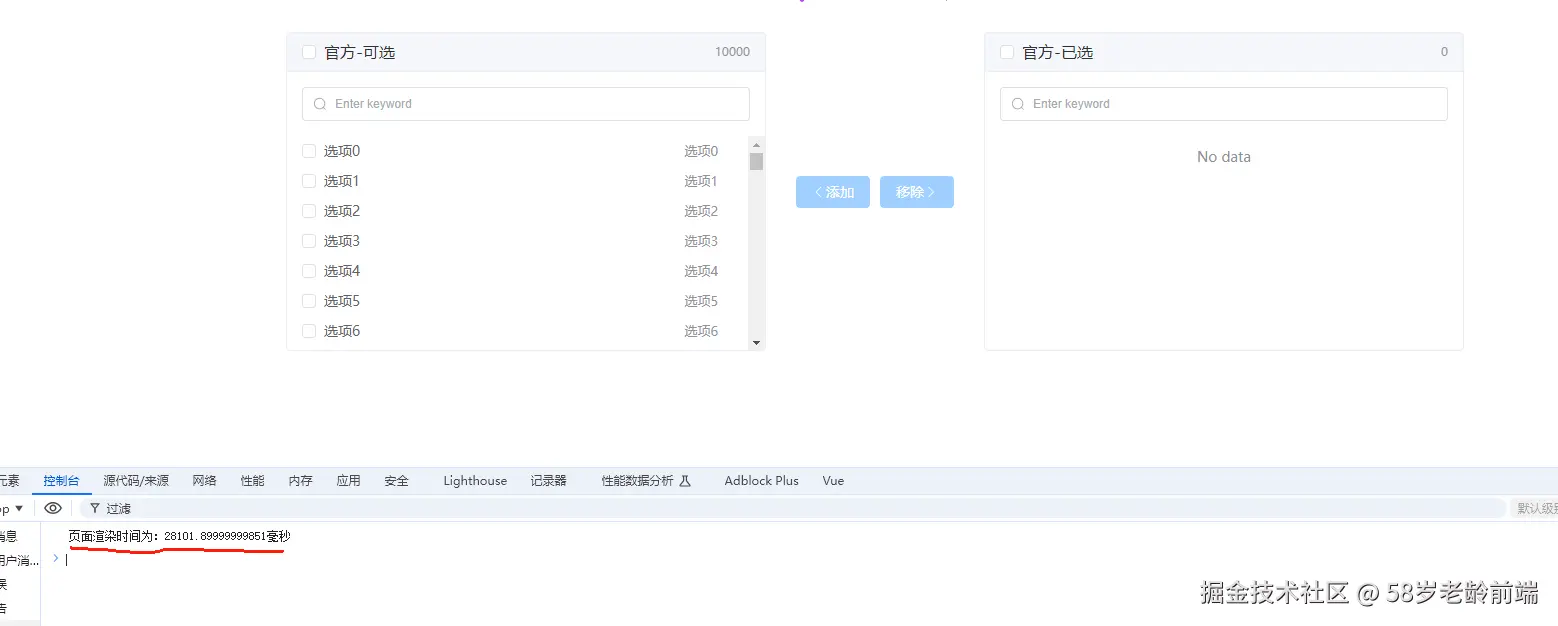Click the list scrollbar up arrow
The image size is (1558, 626).
click(x=756, y=144)
